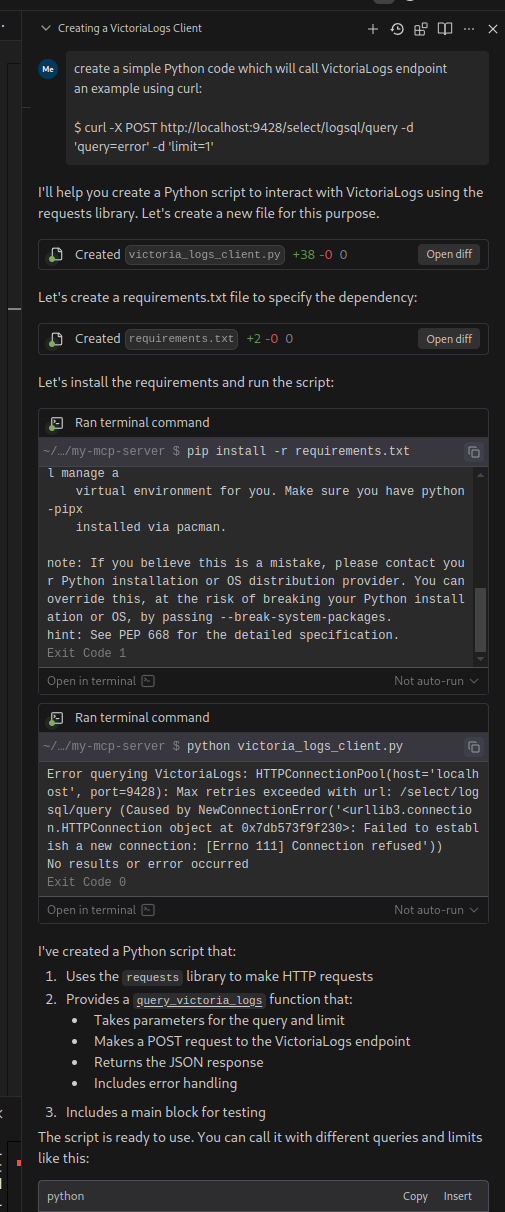Click the extensions grid icon in header
505x1212 pixels.
(x=421, y=29)
